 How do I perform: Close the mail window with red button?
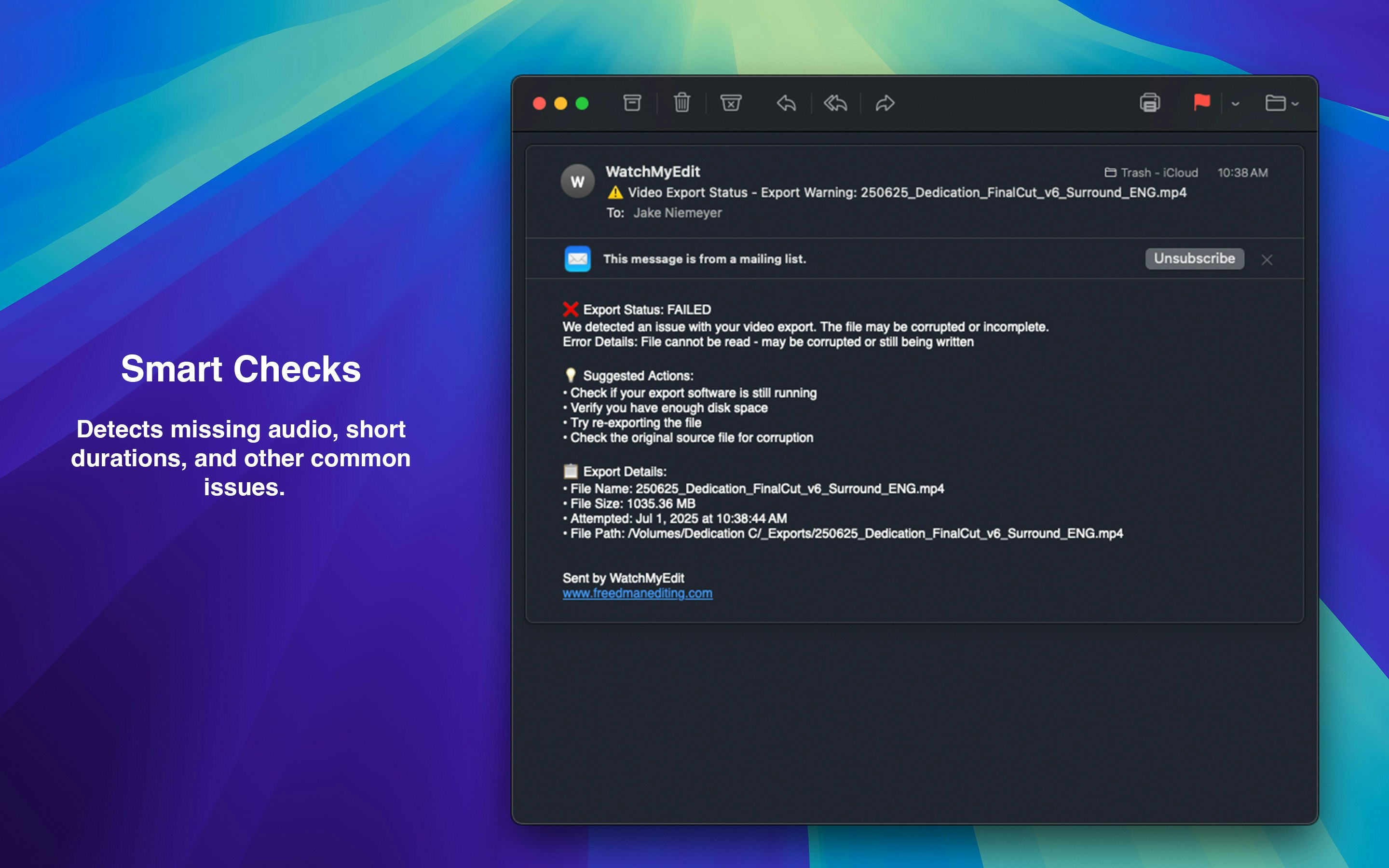(x=539, y=103)
